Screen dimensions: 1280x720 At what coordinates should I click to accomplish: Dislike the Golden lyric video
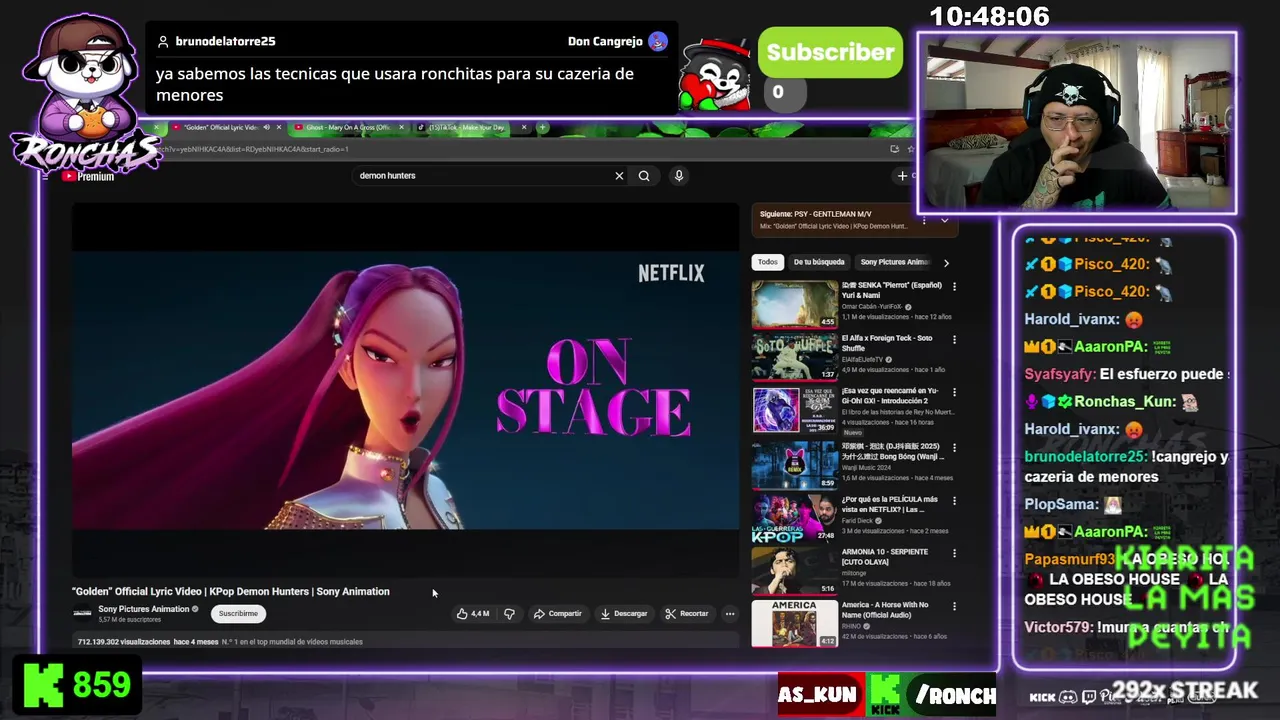coord(509,614)
